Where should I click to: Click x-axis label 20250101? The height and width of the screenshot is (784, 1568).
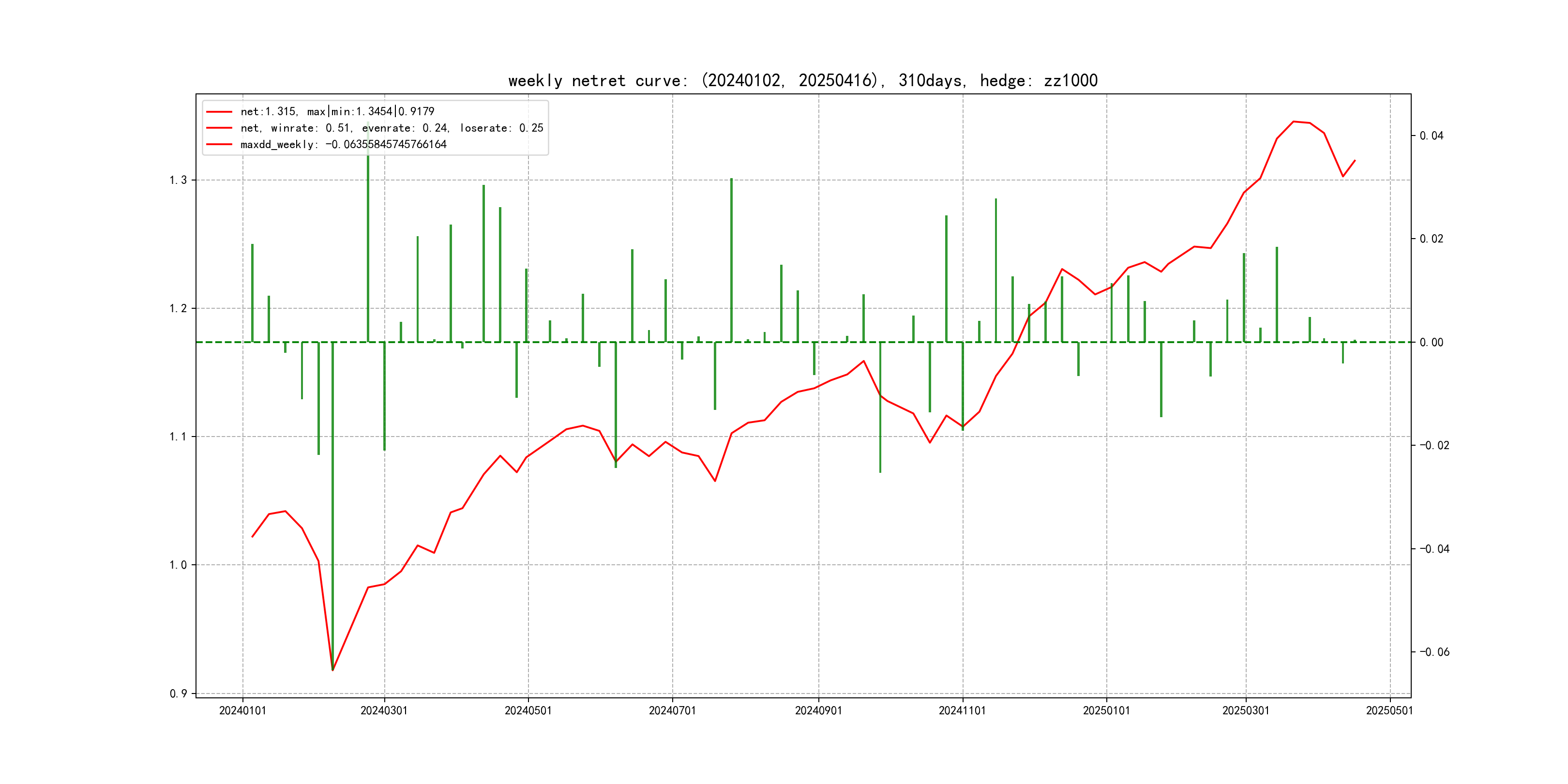click(x=1106, y=710)
